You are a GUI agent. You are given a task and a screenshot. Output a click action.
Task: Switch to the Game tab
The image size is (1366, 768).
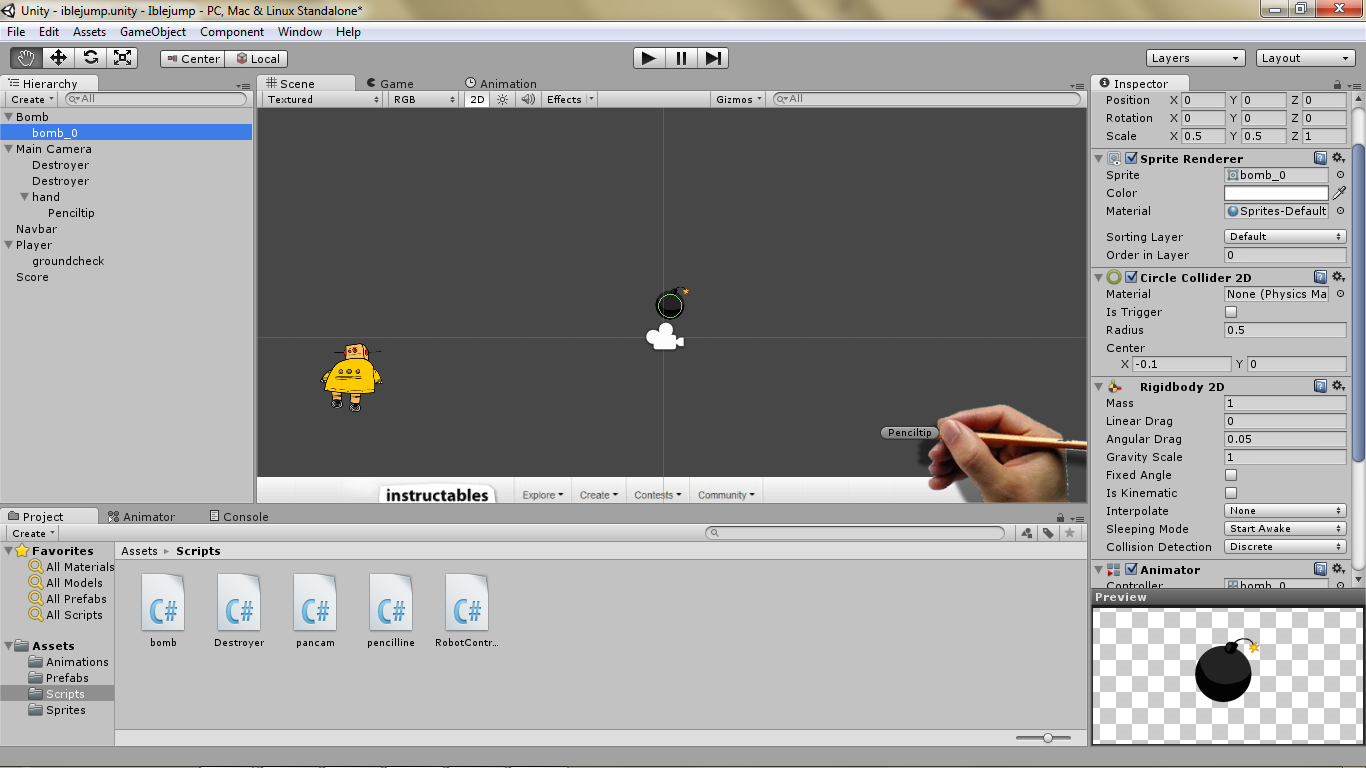tap(389, 84)
